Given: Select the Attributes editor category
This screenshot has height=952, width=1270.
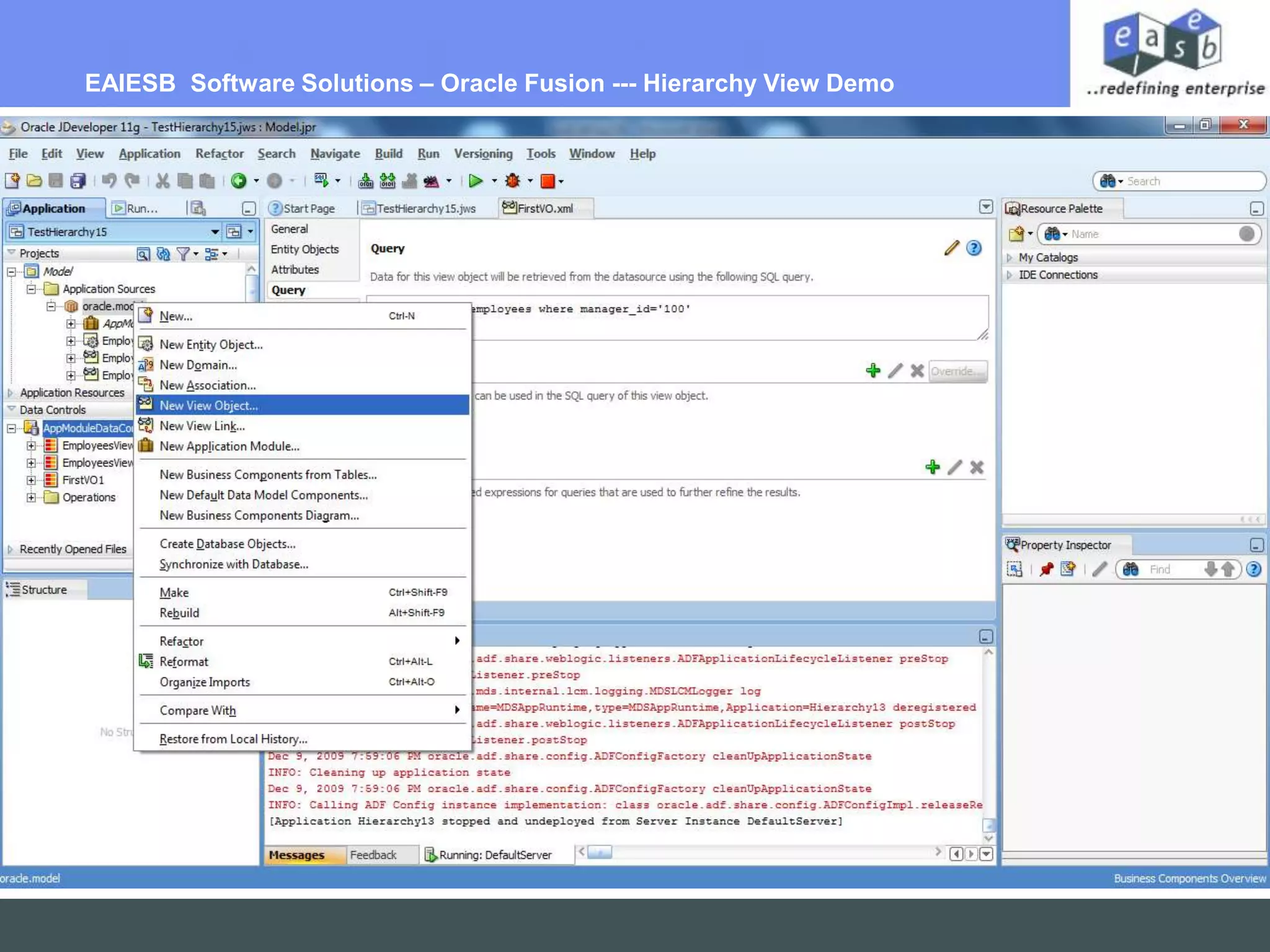Looking at the screenshot, I should click(295, 270).
